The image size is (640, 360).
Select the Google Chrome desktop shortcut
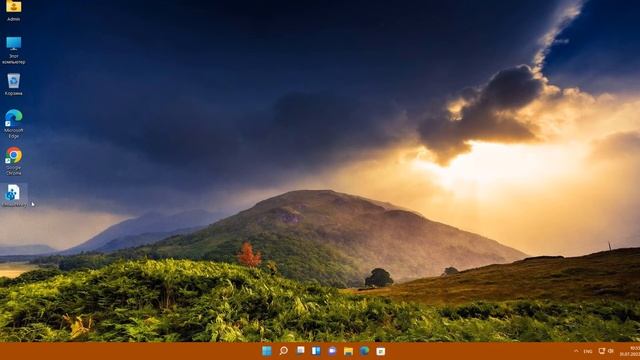[x=13, y=161]
